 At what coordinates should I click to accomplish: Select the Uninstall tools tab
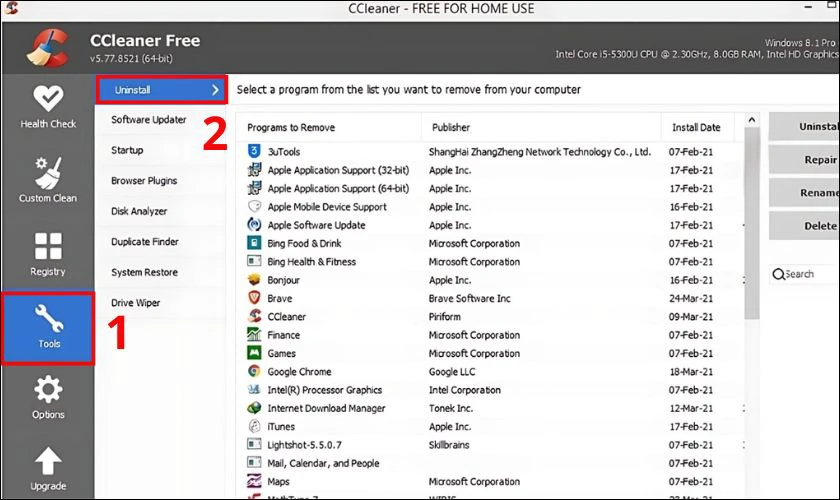point(162,89)
